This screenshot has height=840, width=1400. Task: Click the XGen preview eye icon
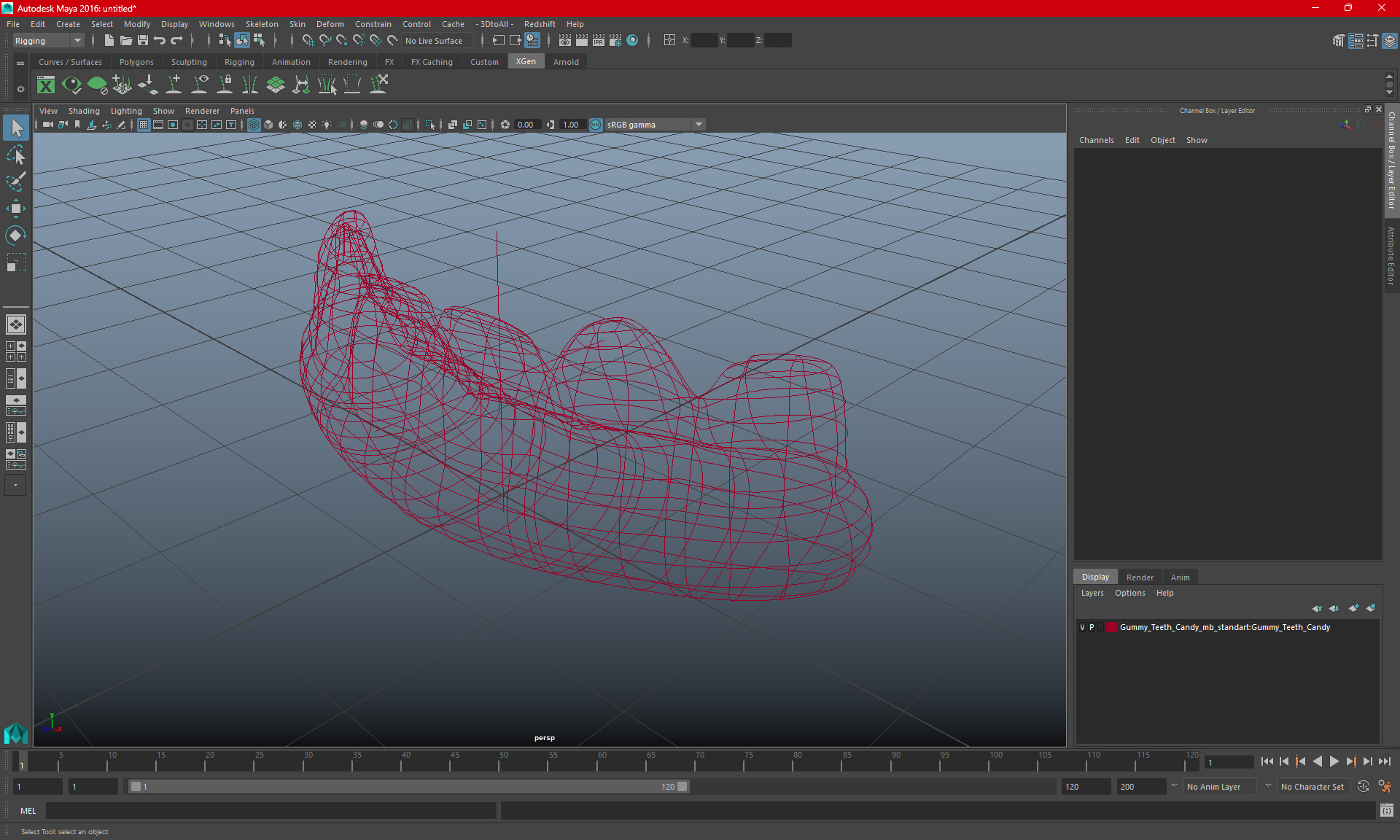[71, 85]
